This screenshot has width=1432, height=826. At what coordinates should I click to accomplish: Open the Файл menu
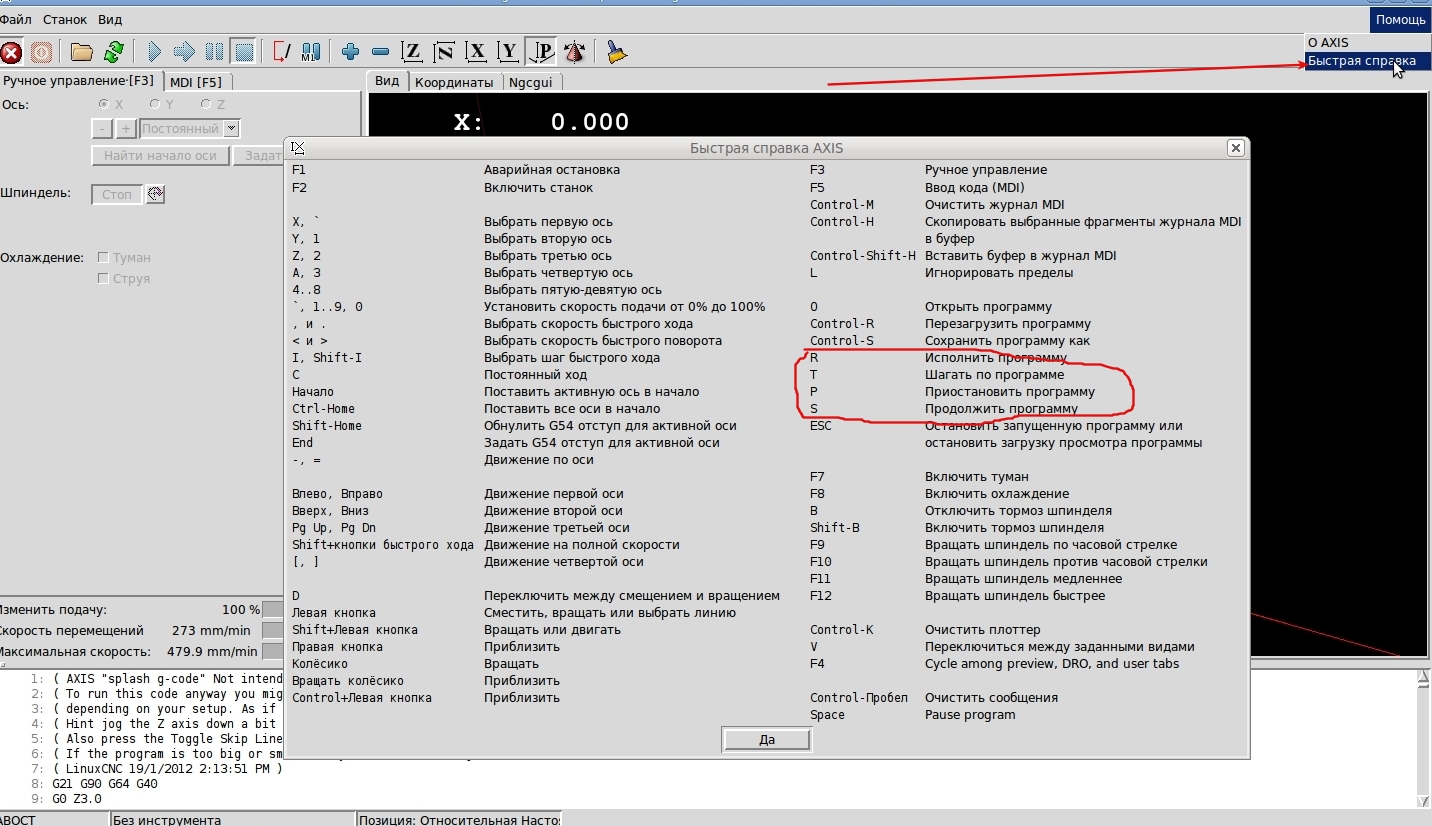coord(15,19)
